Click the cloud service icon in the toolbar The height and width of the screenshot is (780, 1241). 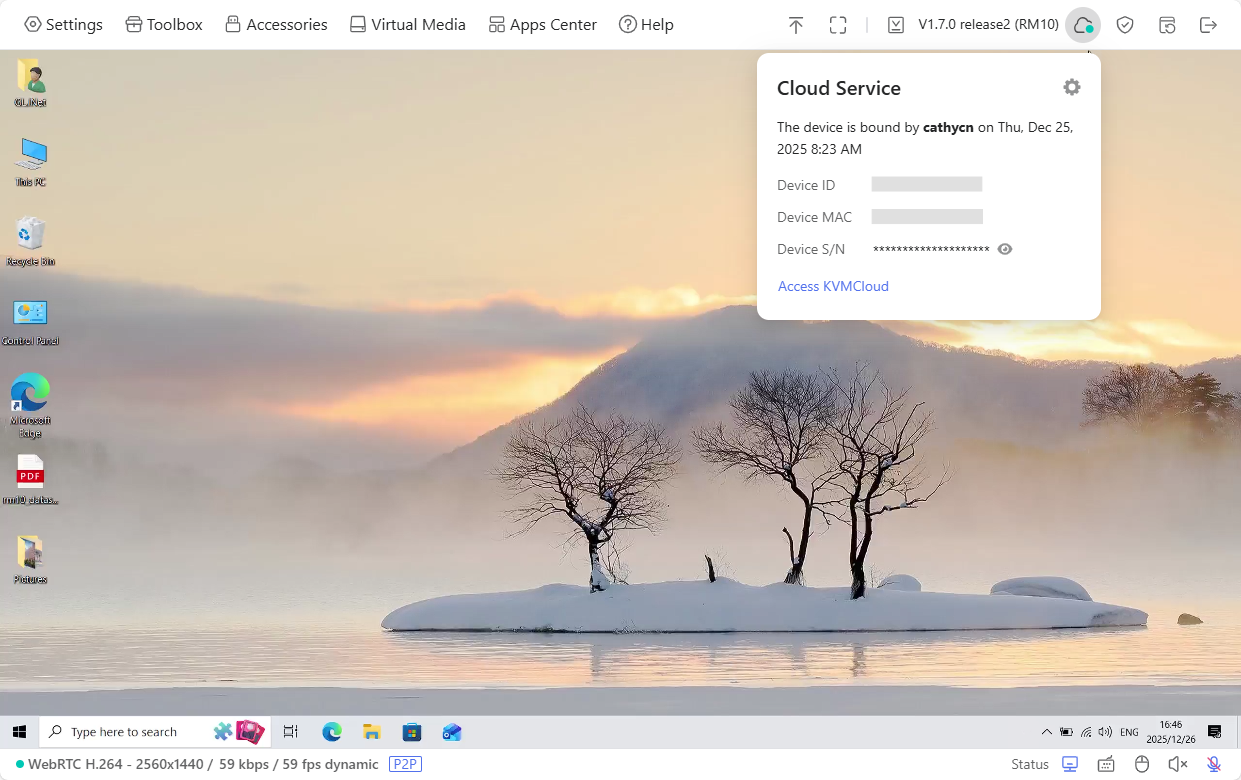pyautogui.click(x=1082, y=24)
